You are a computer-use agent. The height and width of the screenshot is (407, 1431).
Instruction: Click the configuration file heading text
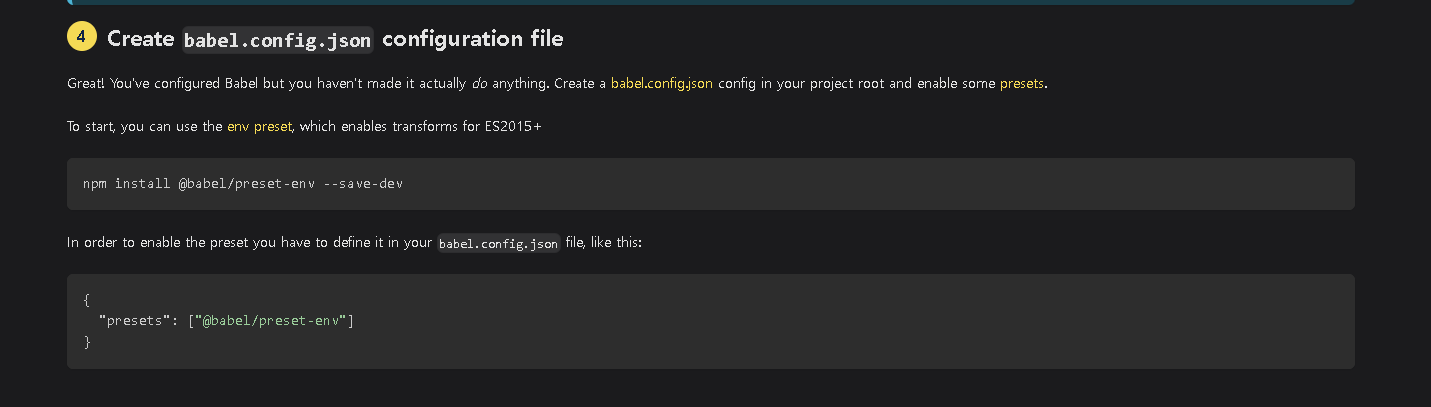pos(473,39)
